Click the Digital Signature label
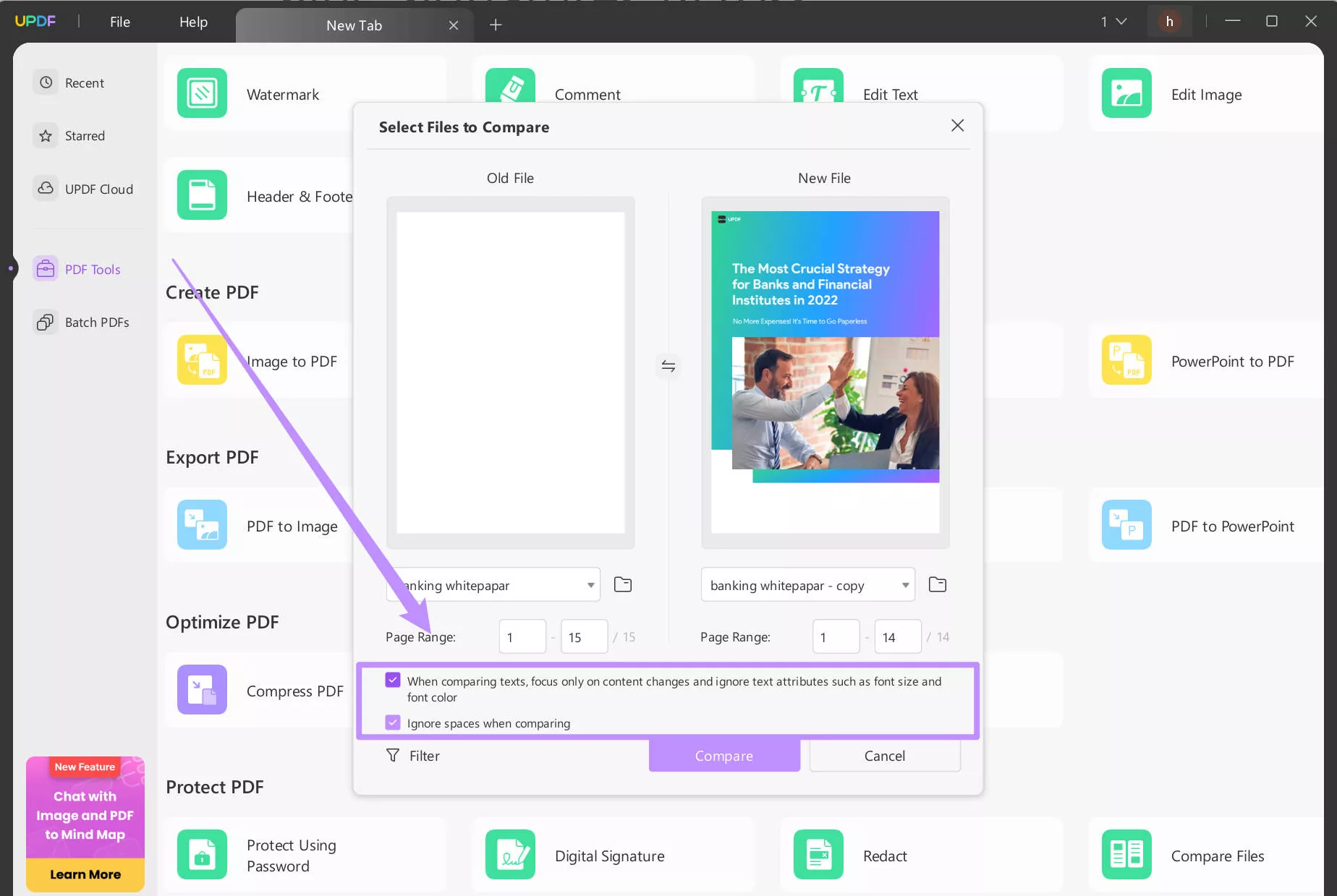Viewport: 1337px width, 896px height. point(610,856)
